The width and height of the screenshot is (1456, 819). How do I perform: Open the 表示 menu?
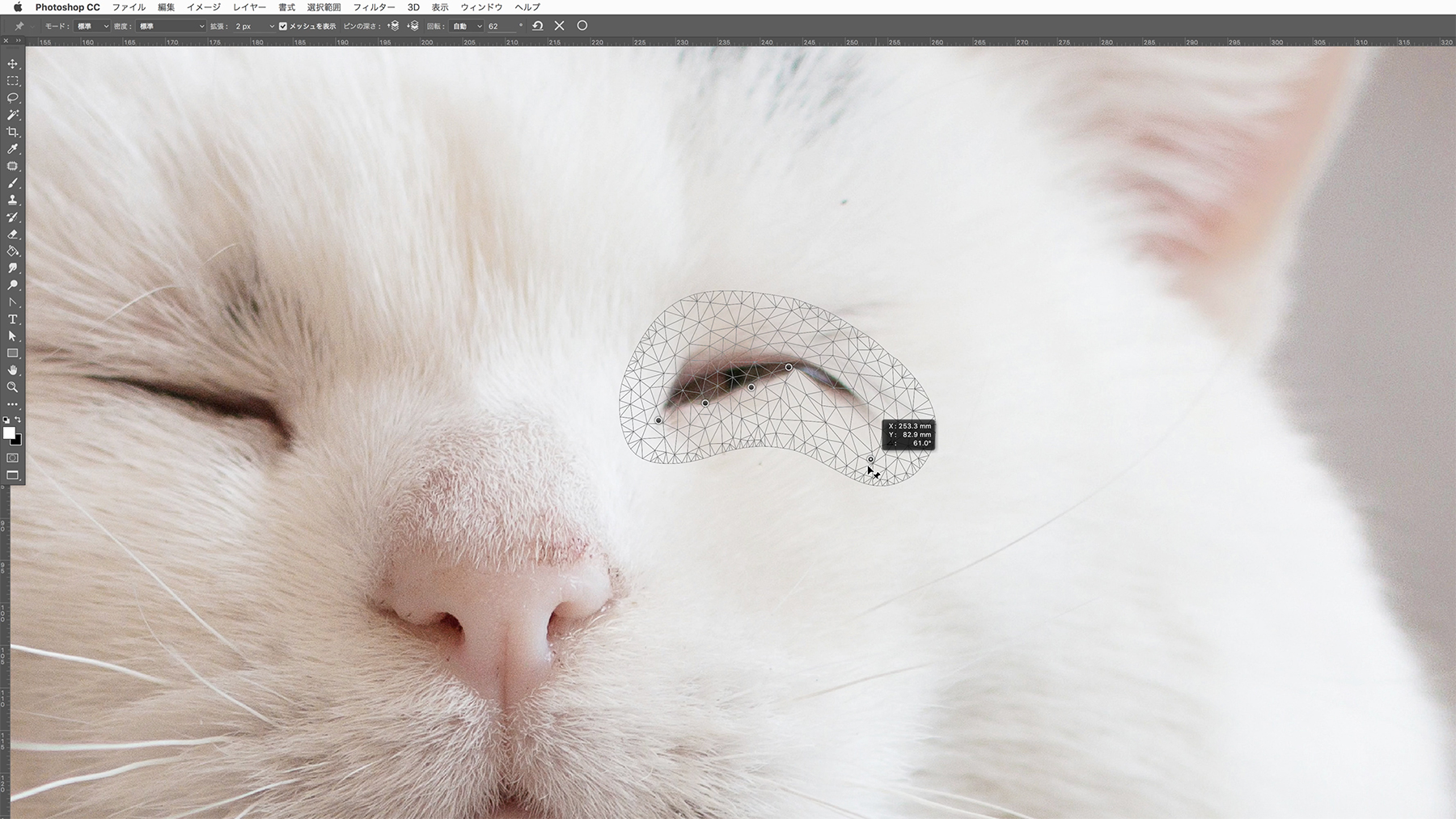pyautogui.click(x=440, y=7)
